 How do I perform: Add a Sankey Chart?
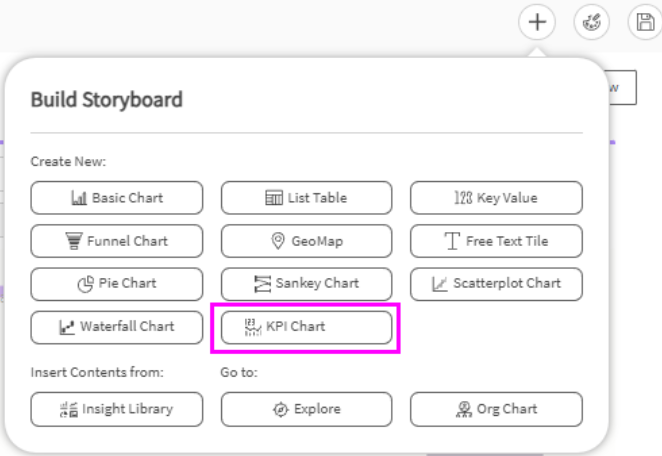pos(306,283)
